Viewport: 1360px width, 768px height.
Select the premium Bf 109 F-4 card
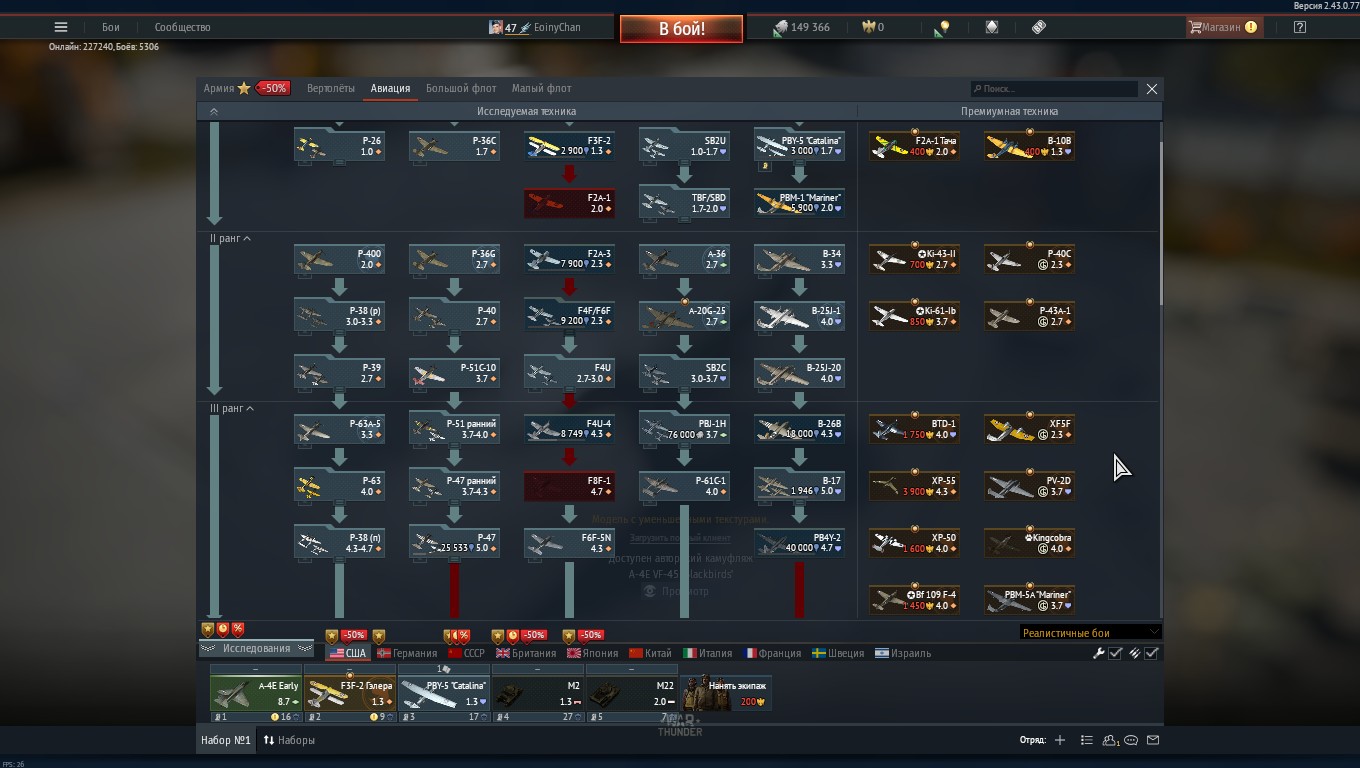click(915, 600)
